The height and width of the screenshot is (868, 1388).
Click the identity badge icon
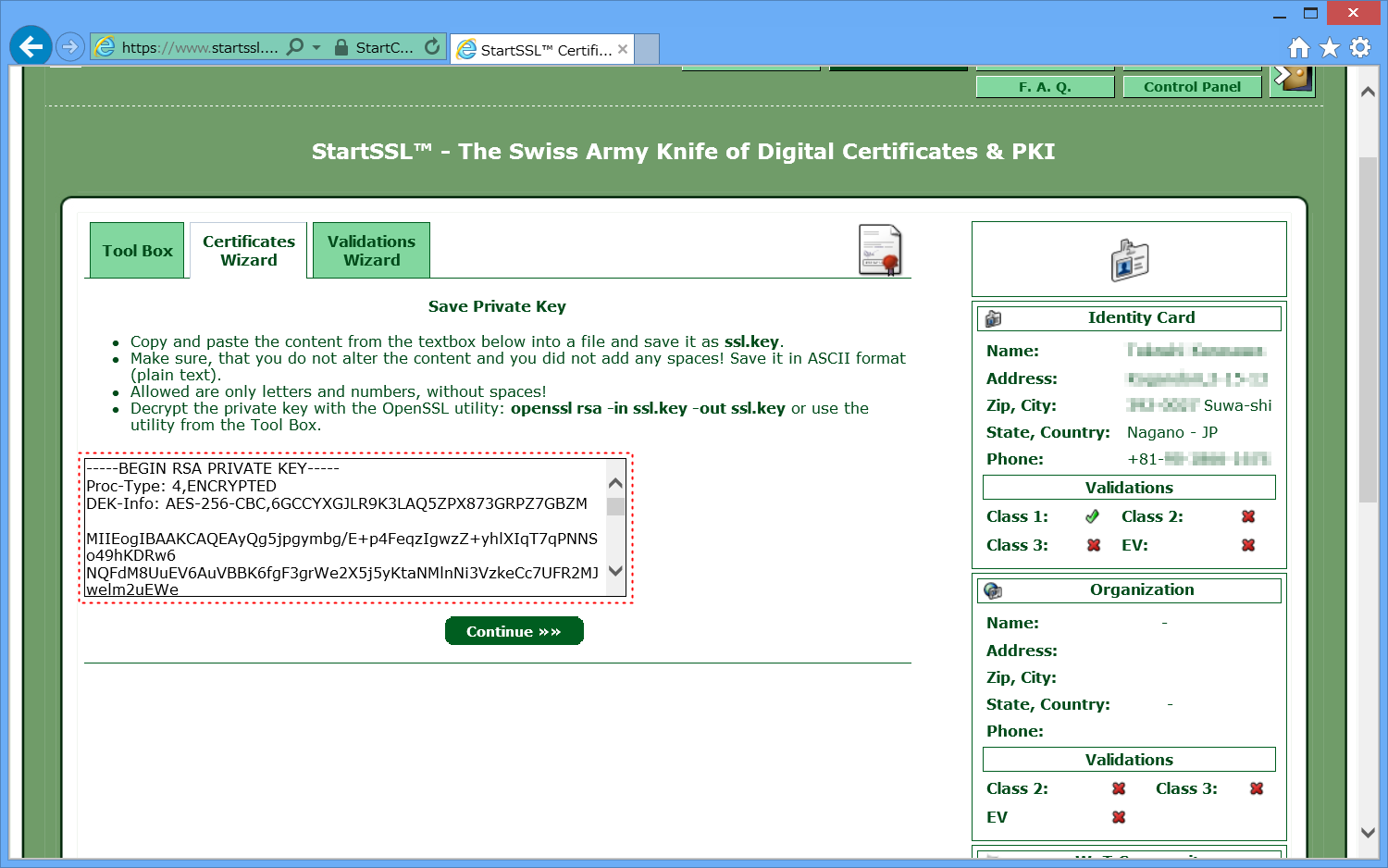[1129, 260]
